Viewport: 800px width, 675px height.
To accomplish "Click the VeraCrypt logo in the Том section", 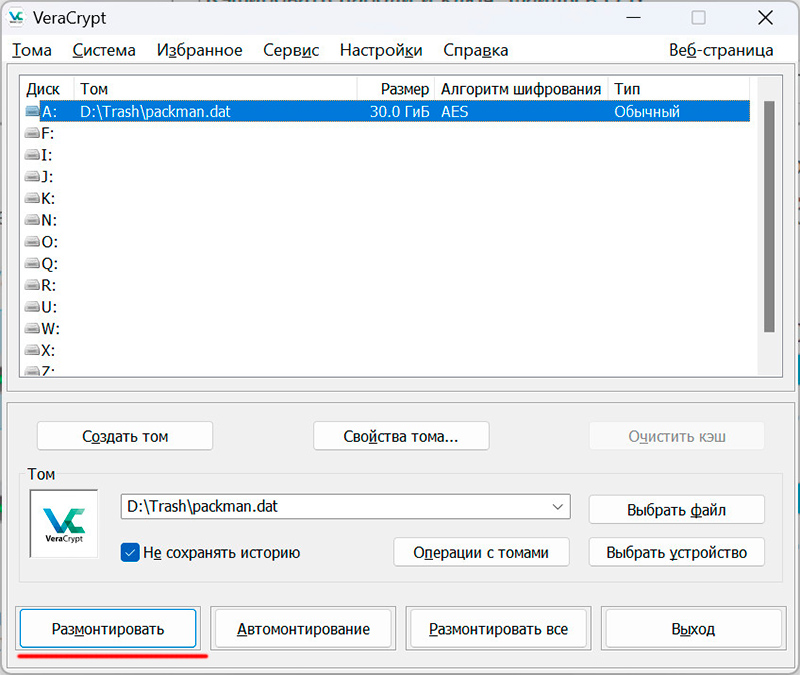I will pos(64,523).
